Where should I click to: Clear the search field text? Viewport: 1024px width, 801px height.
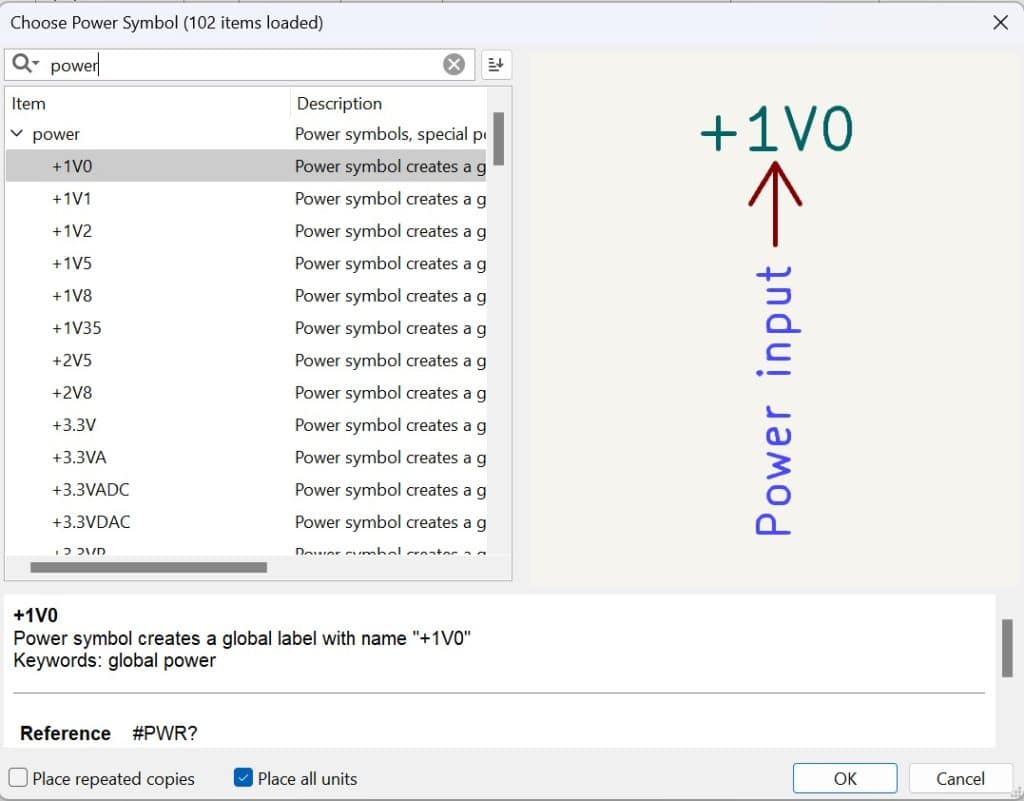click(x=454, y=64)
